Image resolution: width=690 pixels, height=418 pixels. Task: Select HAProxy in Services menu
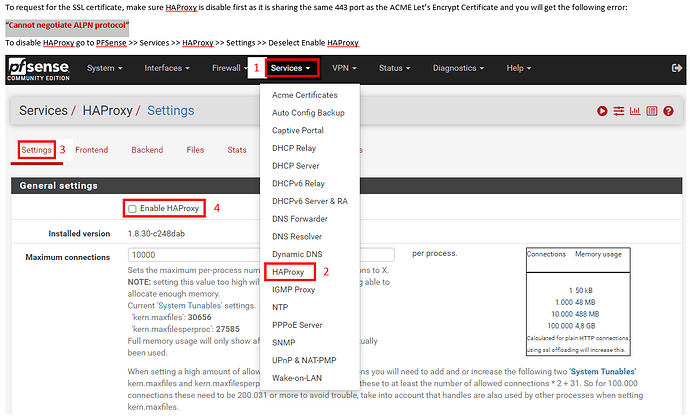coord(288,272)
